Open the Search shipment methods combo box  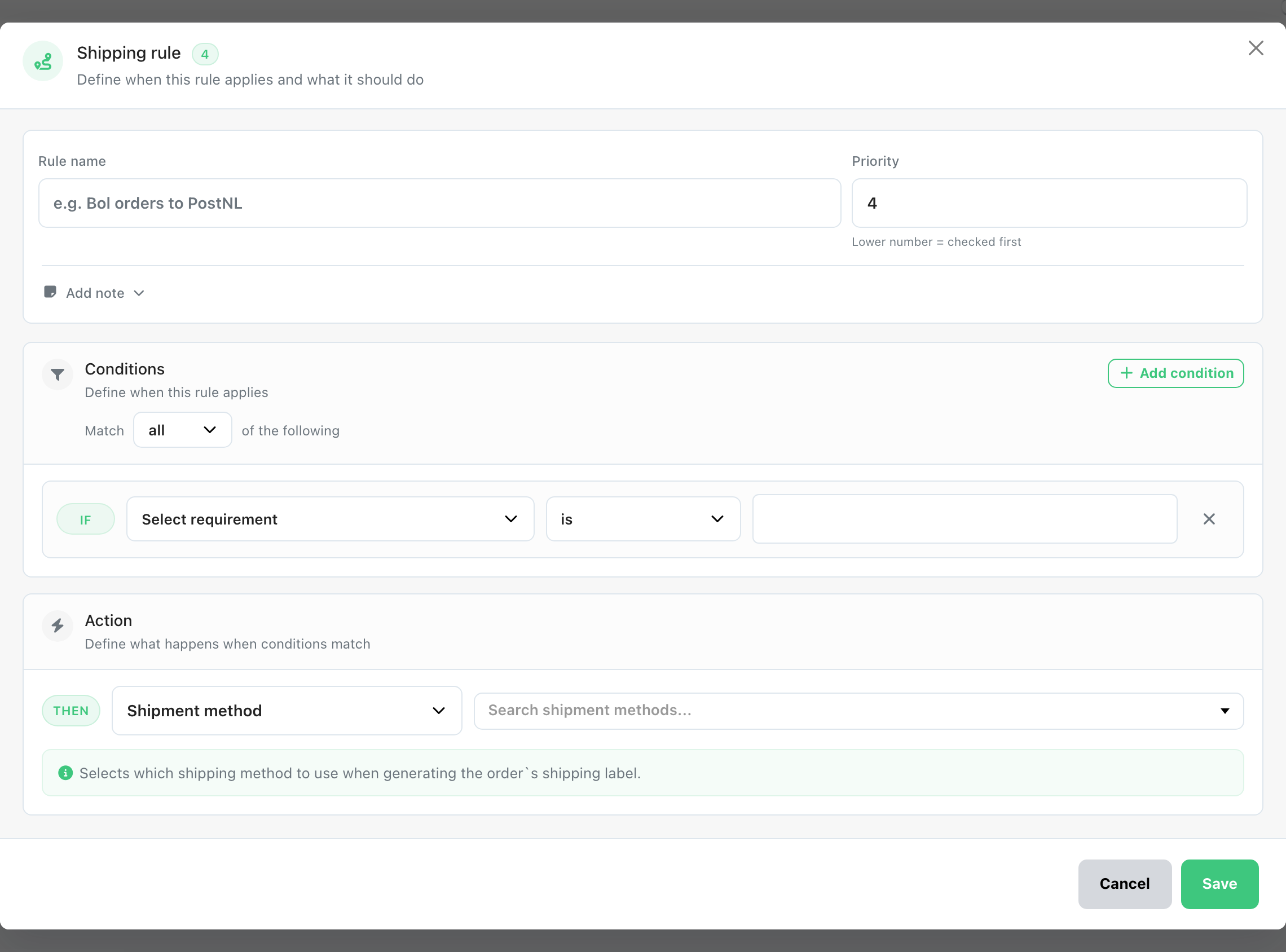(x=858, y=711)
